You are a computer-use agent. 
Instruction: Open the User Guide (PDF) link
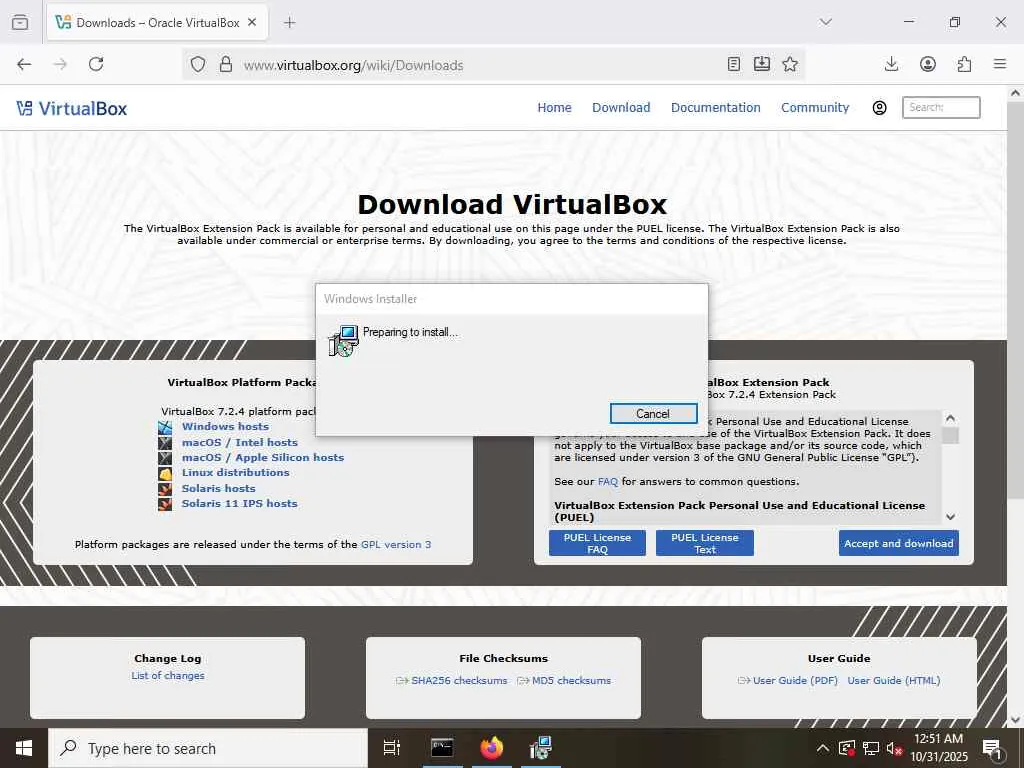tap(795, 680)
